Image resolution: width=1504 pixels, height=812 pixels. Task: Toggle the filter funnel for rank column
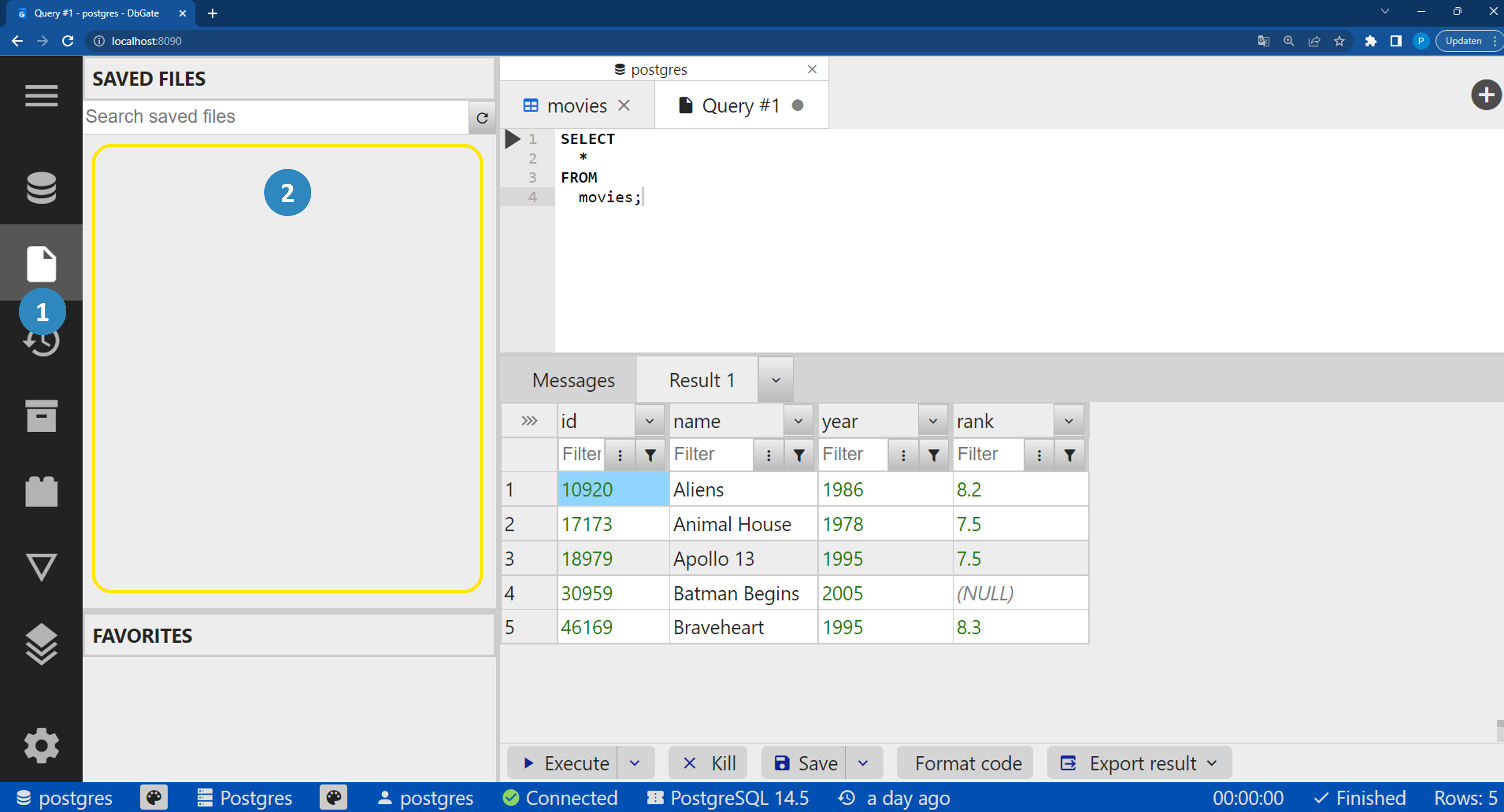(x=1069, y=455)
